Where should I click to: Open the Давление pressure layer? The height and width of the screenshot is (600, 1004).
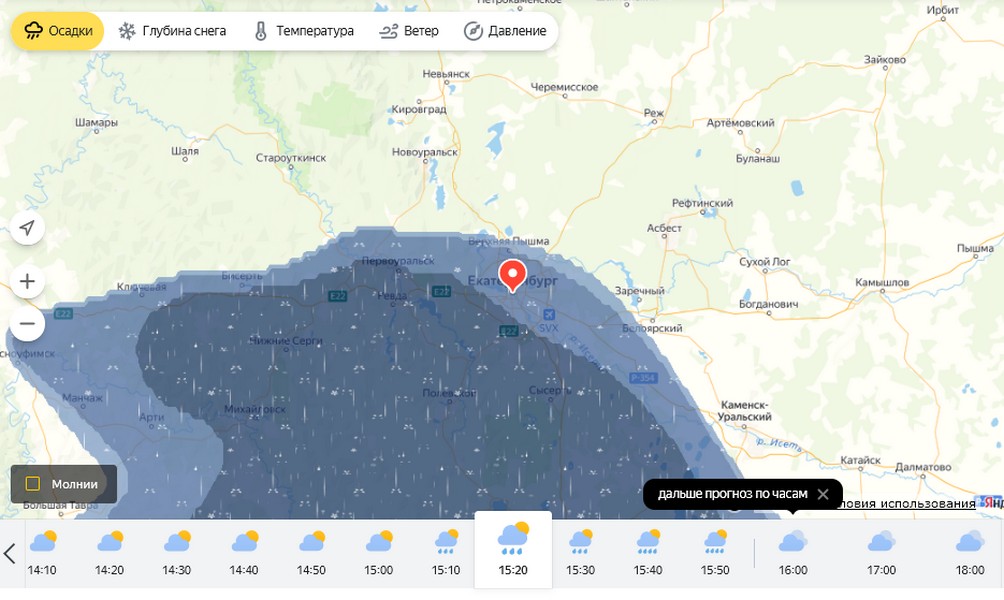(505, 31)
